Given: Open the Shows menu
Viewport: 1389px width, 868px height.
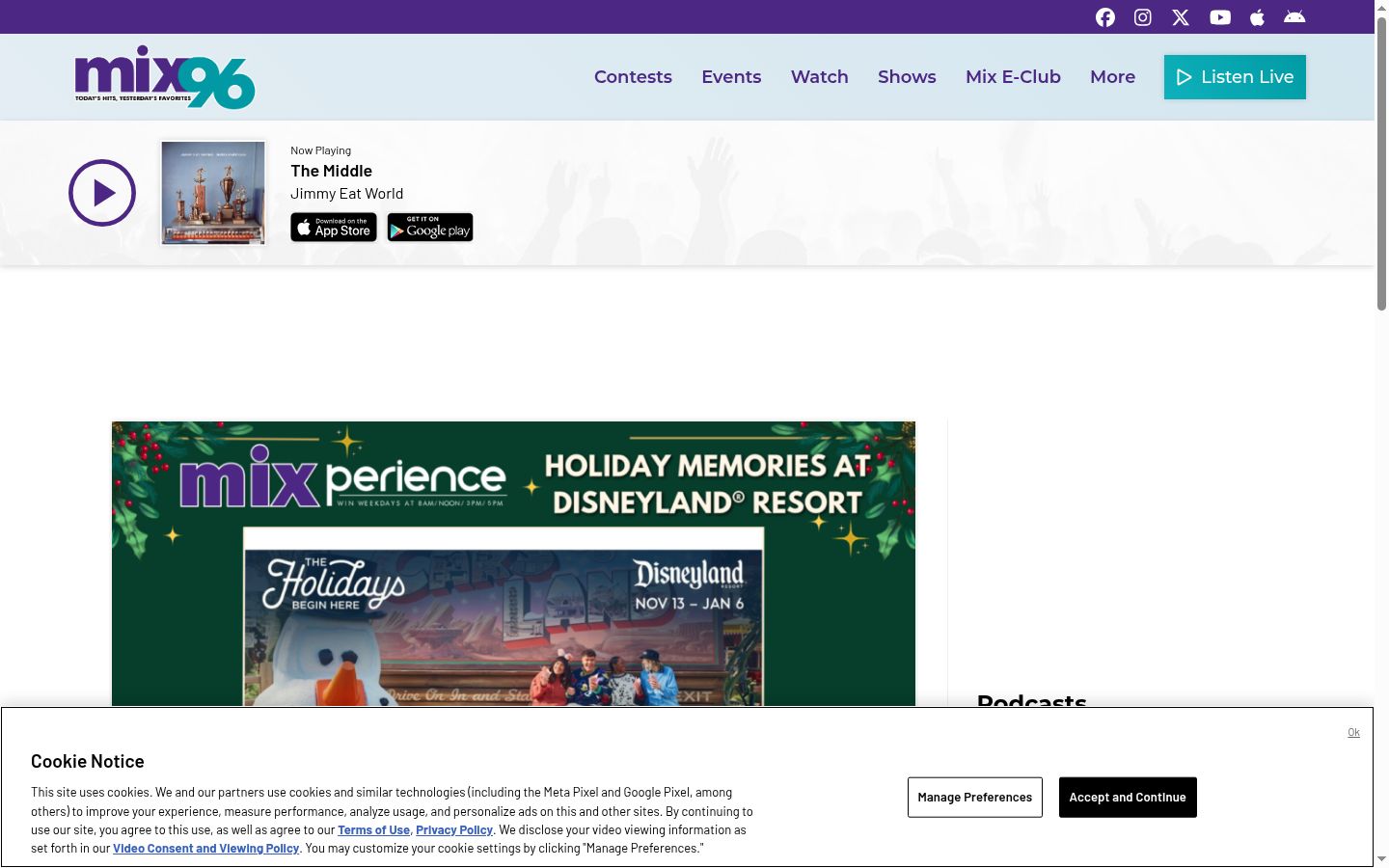Looking at the screenshot, I should pyautogui.click(x=907, y=77).
